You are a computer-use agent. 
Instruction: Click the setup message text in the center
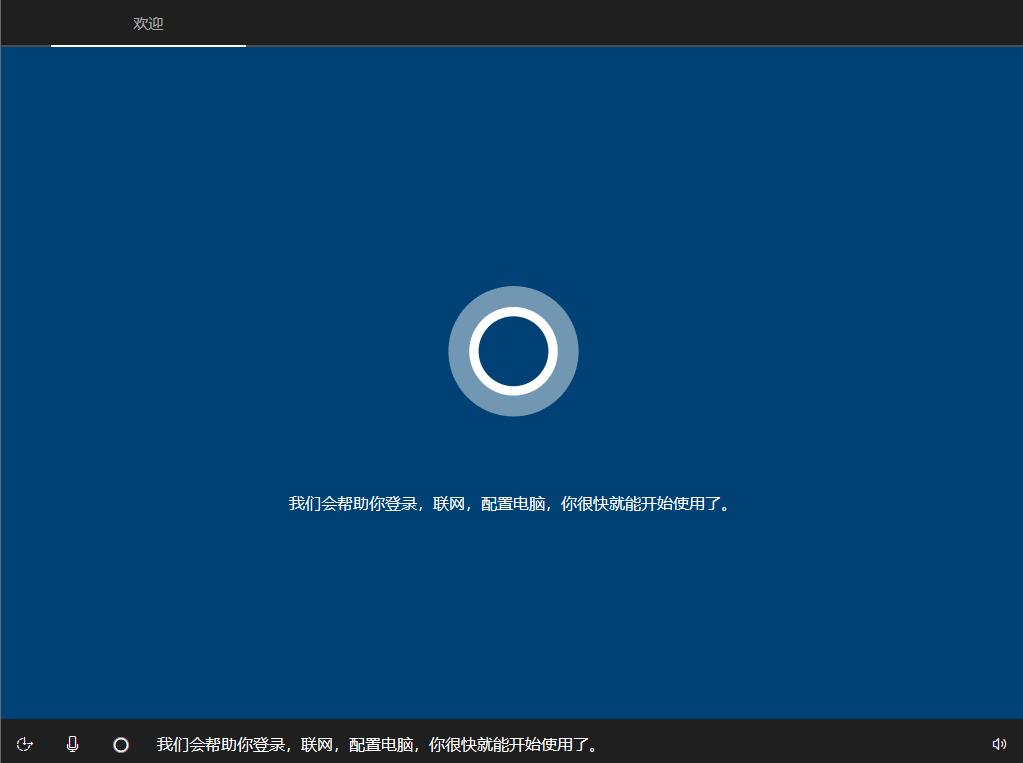point(510,504)
